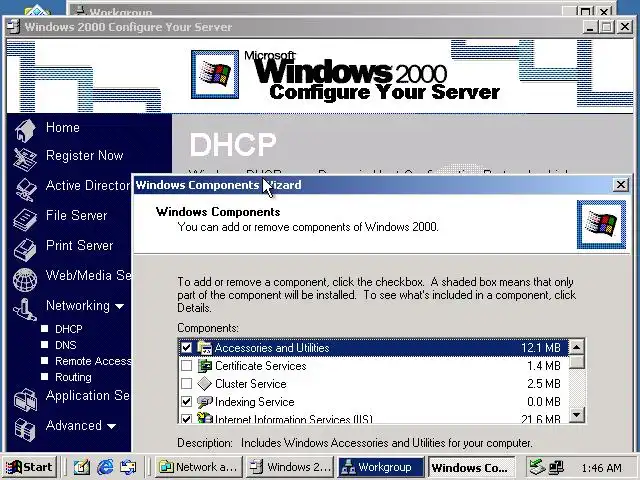Image resolution: width=640 pixels, height=480 pixels.
Task: Open the Networking section label
Action: pos(78,306)
